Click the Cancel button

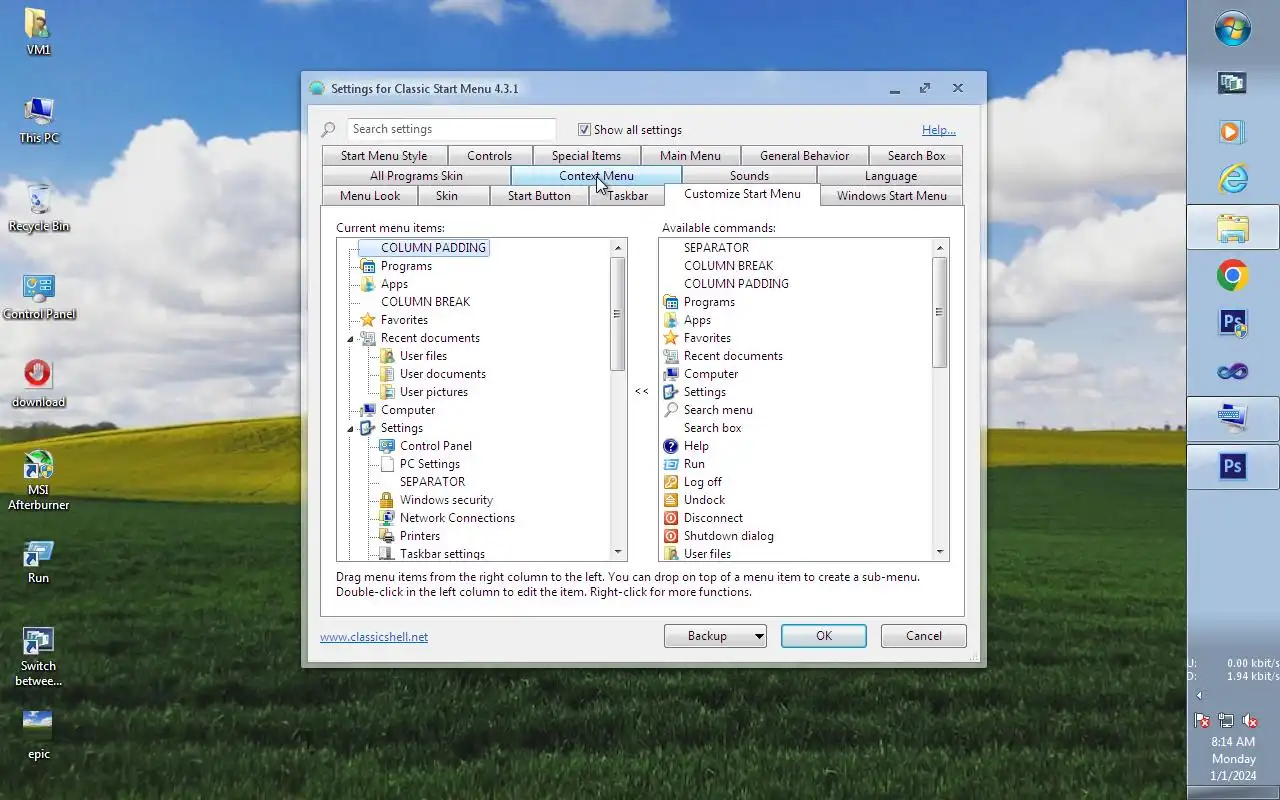tap(924, 636)
